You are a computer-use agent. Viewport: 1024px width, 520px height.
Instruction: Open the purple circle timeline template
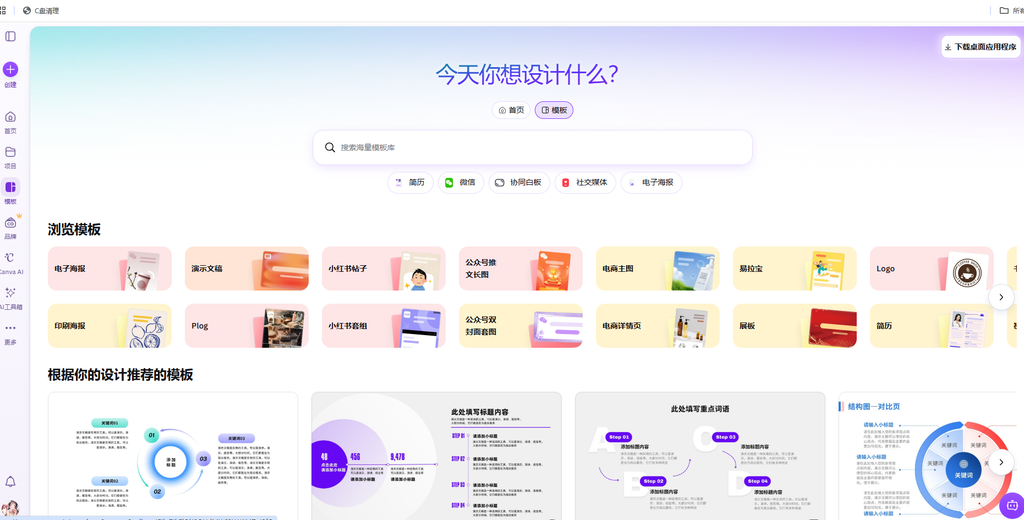436,456
